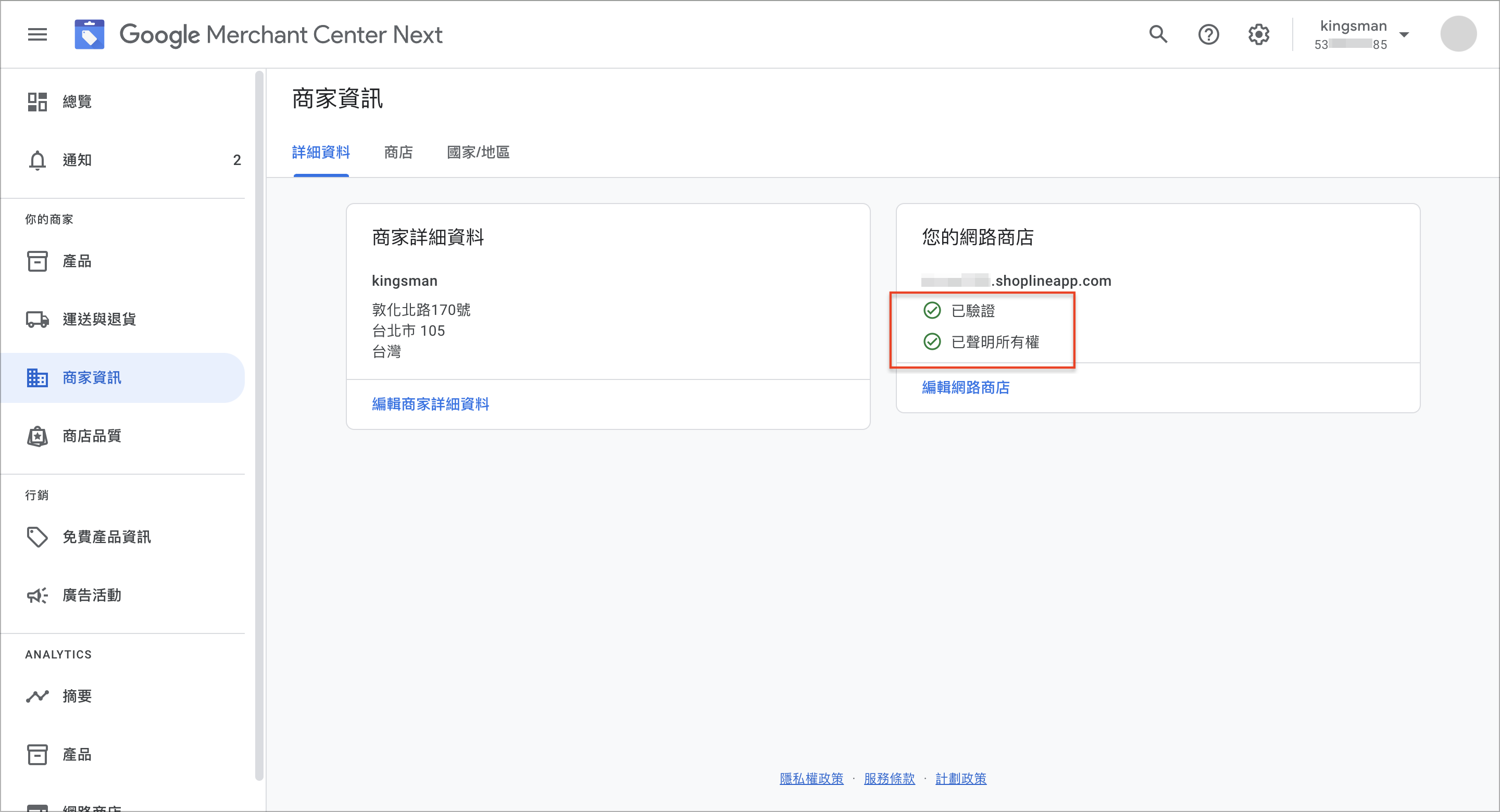Open the 隱私權政策 footer link
The width and height of the screenshot is (1500, 812).
[811, 779]
